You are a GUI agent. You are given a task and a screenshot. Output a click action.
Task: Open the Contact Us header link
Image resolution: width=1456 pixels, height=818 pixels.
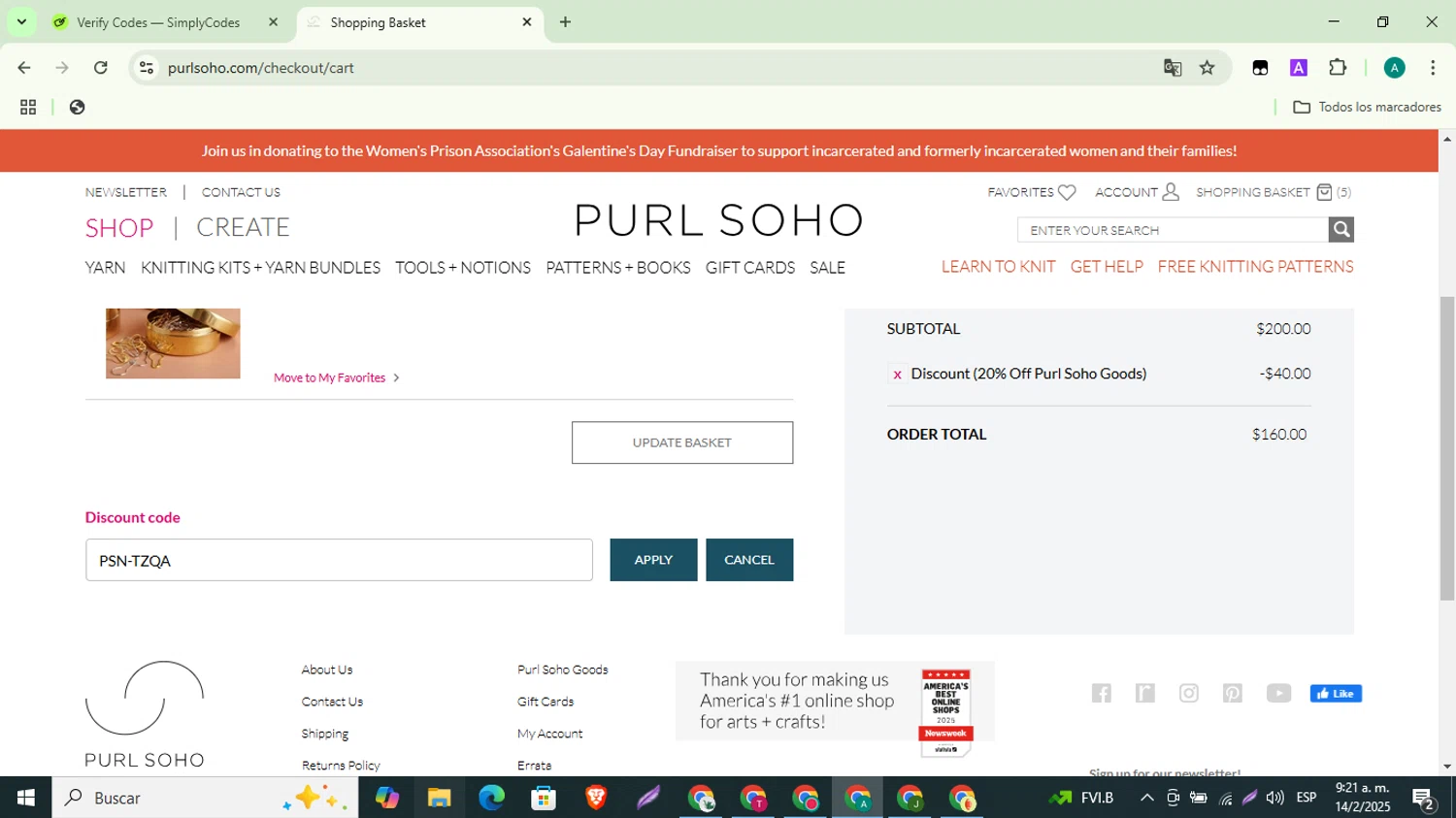pos(241,192)
